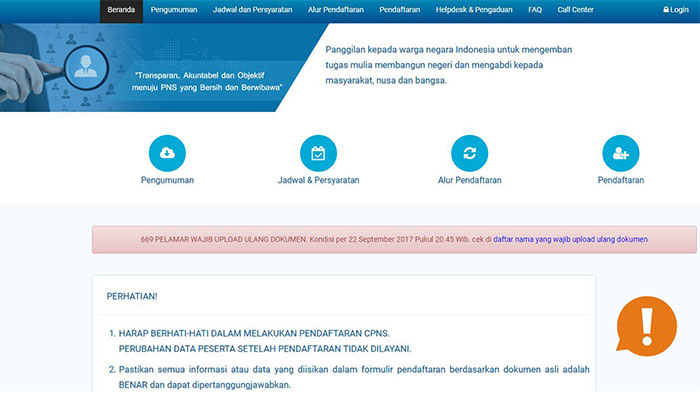Click text 'HARAP BERHATI-HATI DALAM MELAKUKAN PENDAFTARAN CPNS.'
The width and height of the screenshot is (700, 393).
click(254, 333)
